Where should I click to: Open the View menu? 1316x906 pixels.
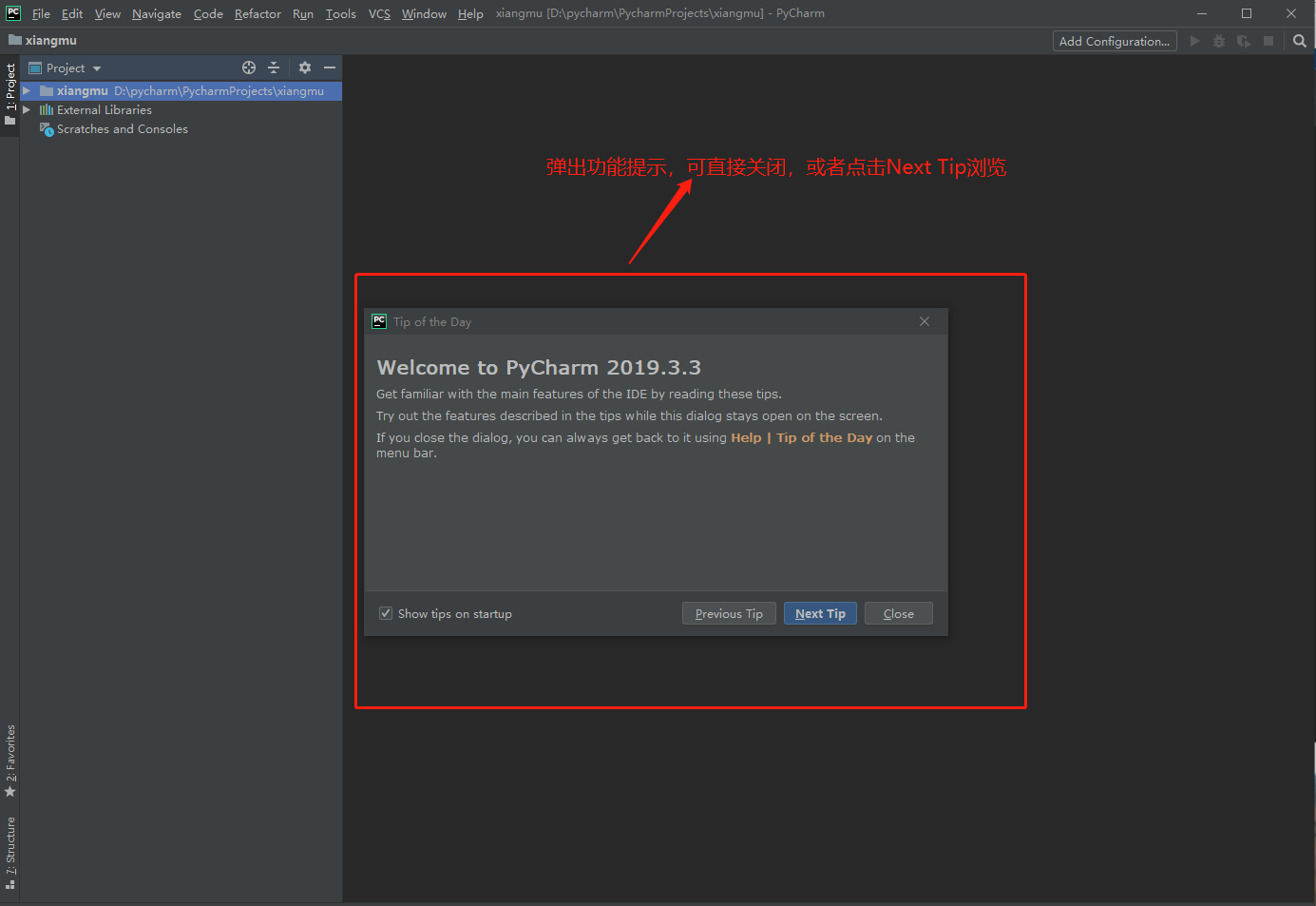pos(107,13)
